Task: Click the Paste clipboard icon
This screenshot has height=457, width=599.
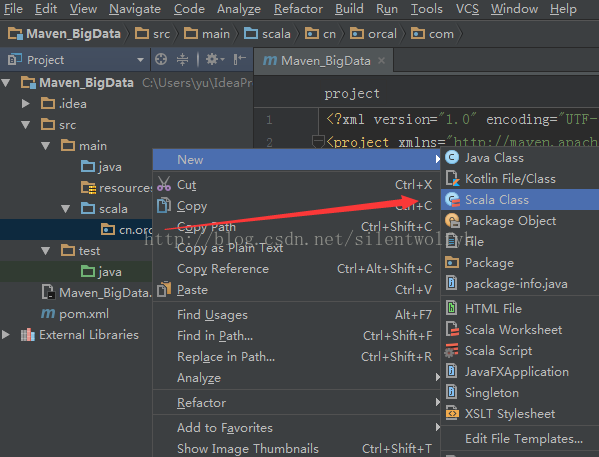Action: coord(164,289)
